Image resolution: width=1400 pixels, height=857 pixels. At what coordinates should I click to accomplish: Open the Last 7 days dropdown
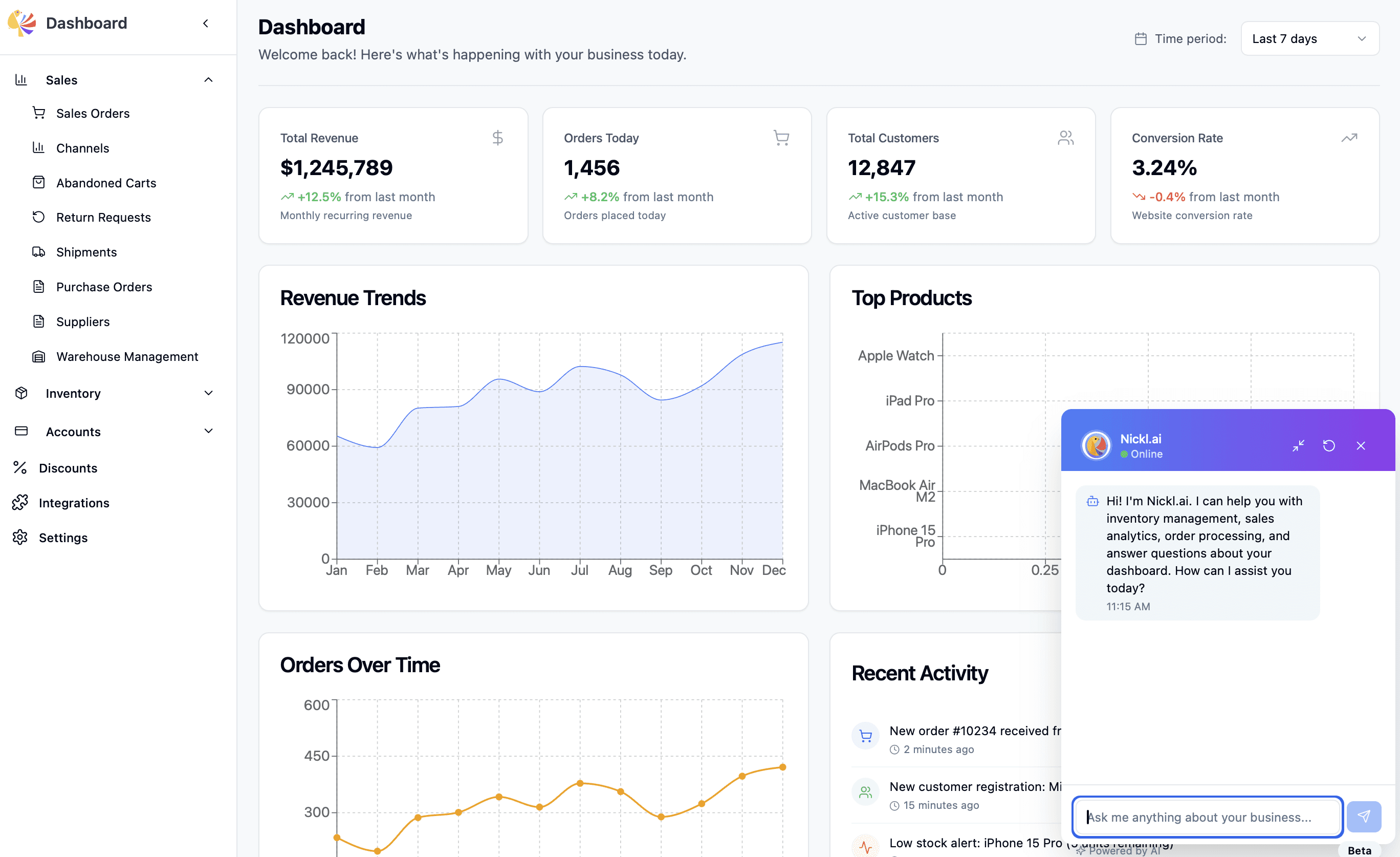point(1309,38)
